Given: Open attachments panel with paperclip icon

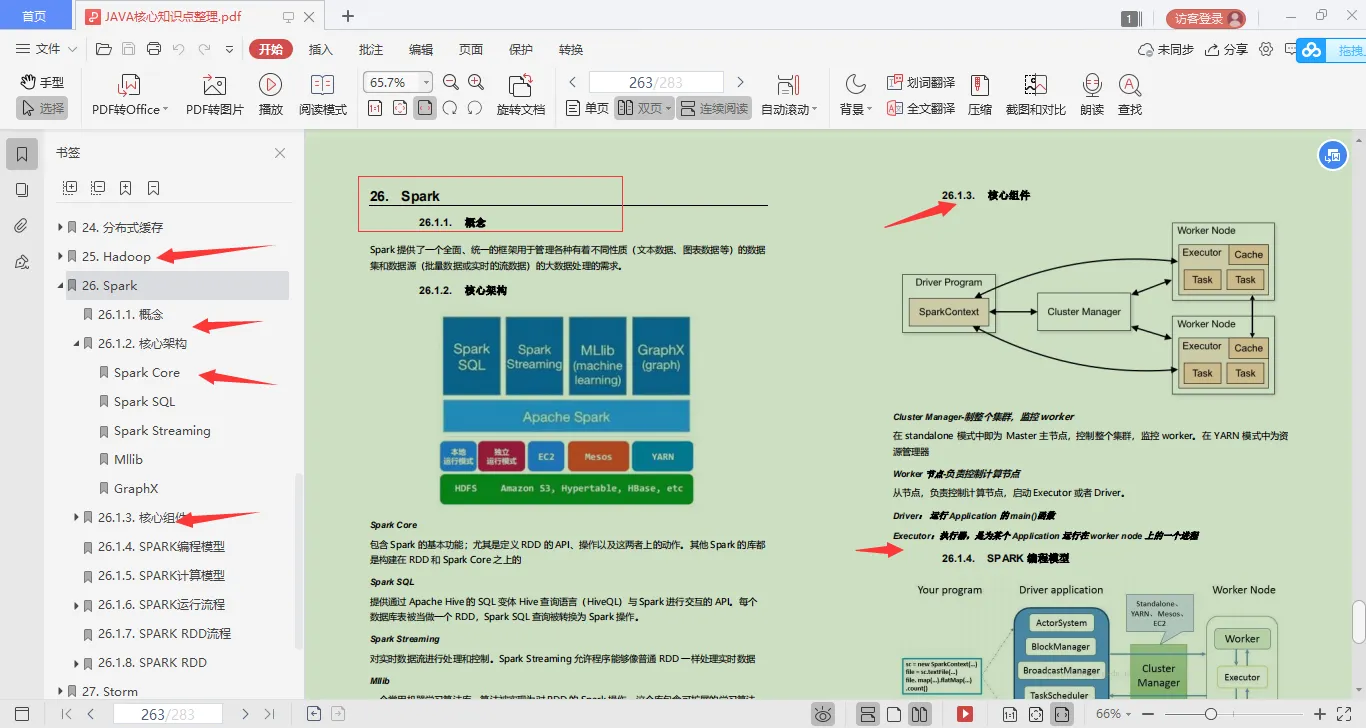Looking at the screenshot, I should [x=22, y=226].
